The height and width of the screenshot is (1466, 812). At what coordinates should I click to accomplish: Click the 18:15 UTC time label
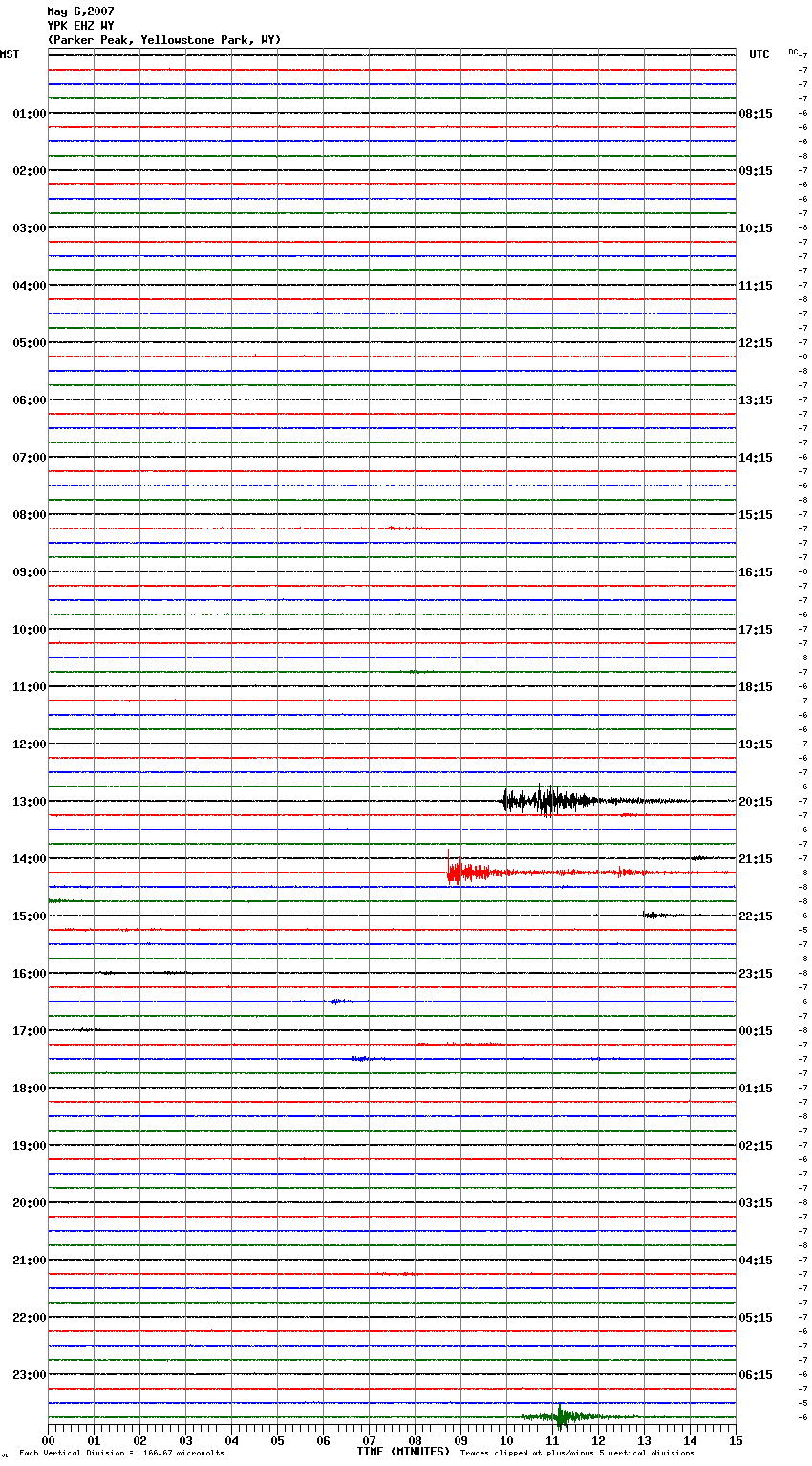pos(756,687)
